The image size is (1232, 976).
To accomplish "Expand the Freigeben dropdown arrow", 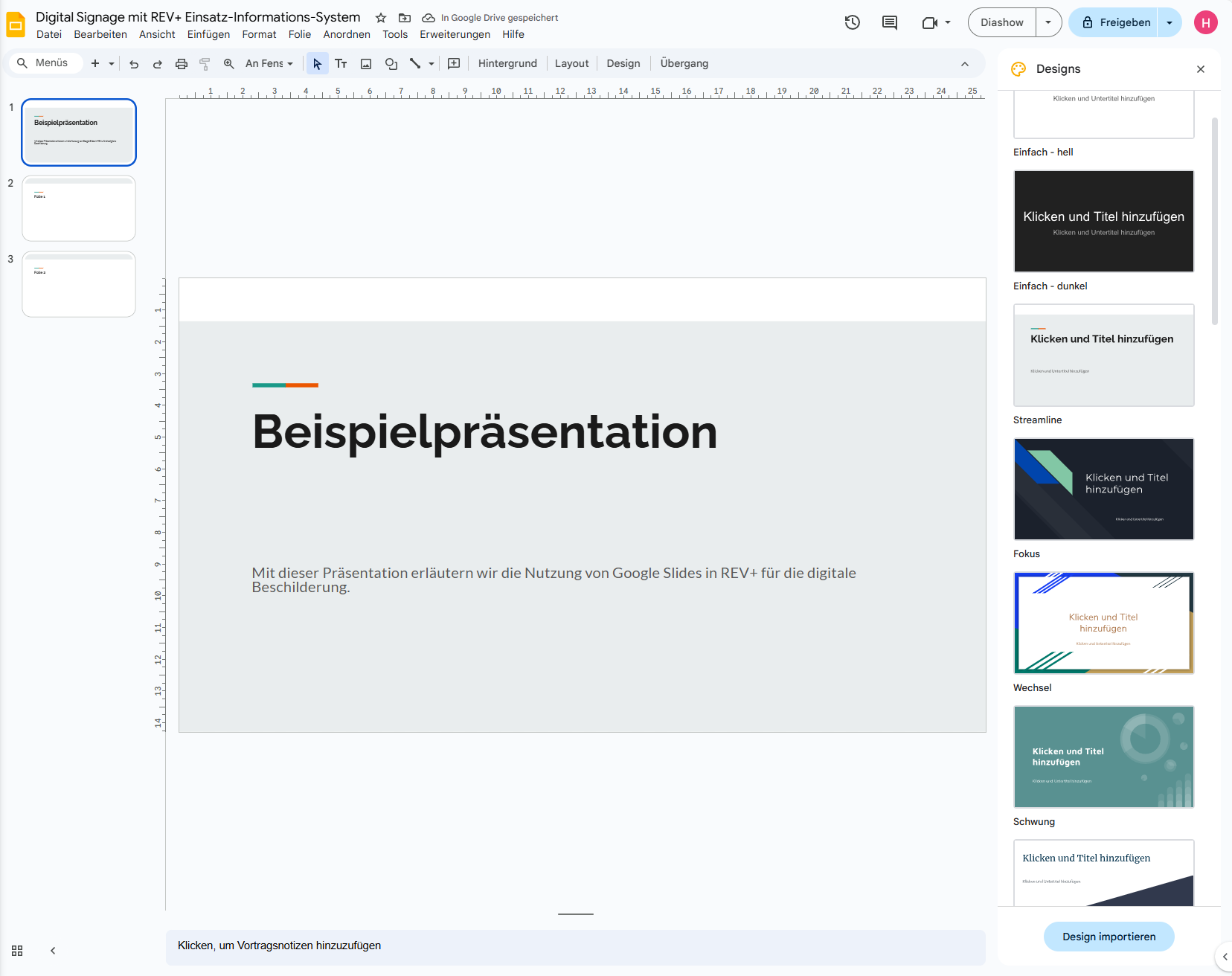I will tap(1170, 22).
